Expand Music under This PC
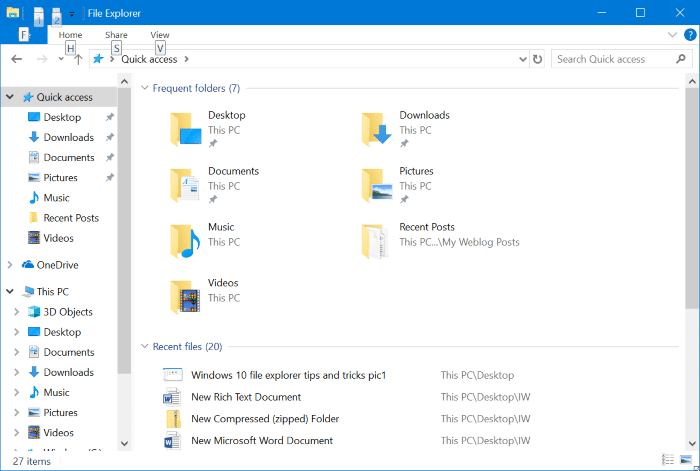The image size is (700, 471). 17,392
